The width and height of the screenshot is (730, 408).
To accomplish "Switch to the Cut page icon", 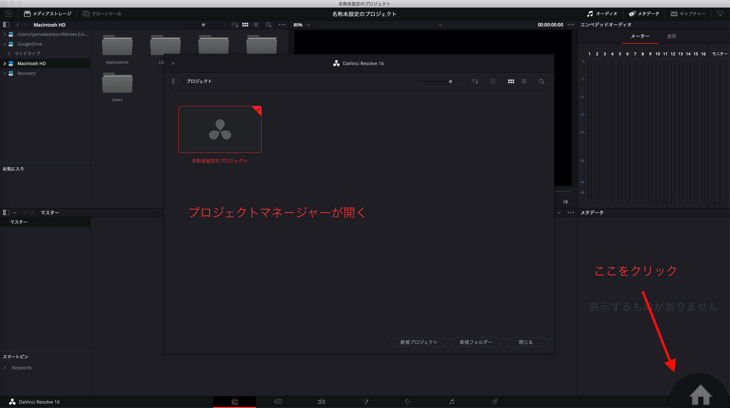I will (278, 401).
